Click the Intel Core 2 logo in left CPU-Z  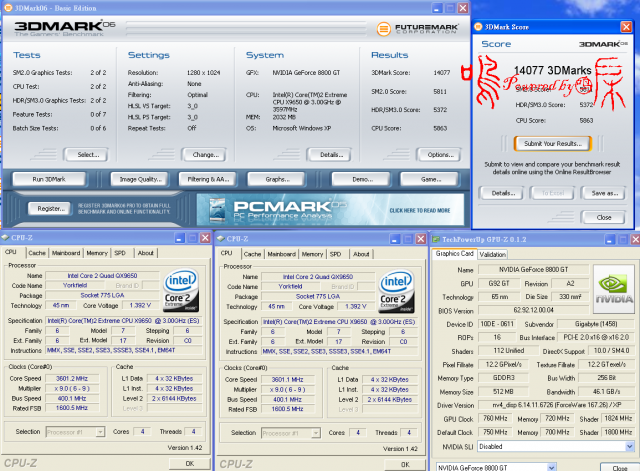coord(181,291)
